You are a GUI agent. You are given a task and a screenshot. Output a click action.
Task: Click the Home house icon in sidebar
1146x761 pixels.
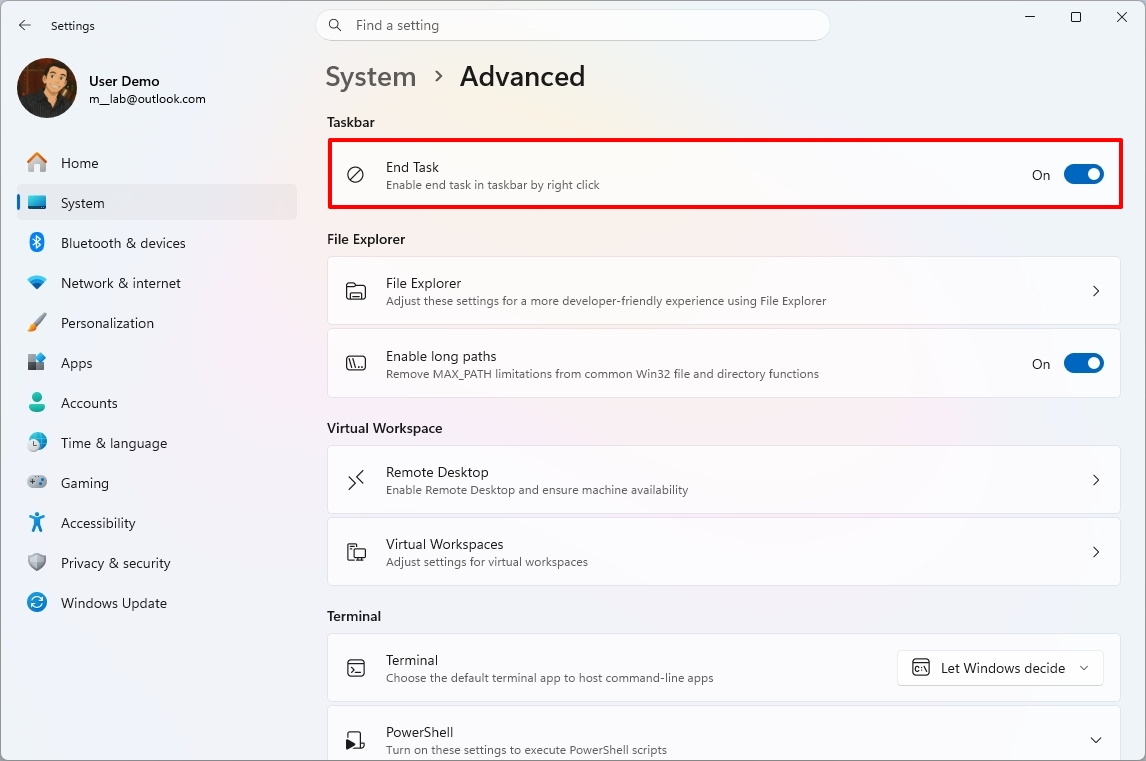(x=37, y=162)
